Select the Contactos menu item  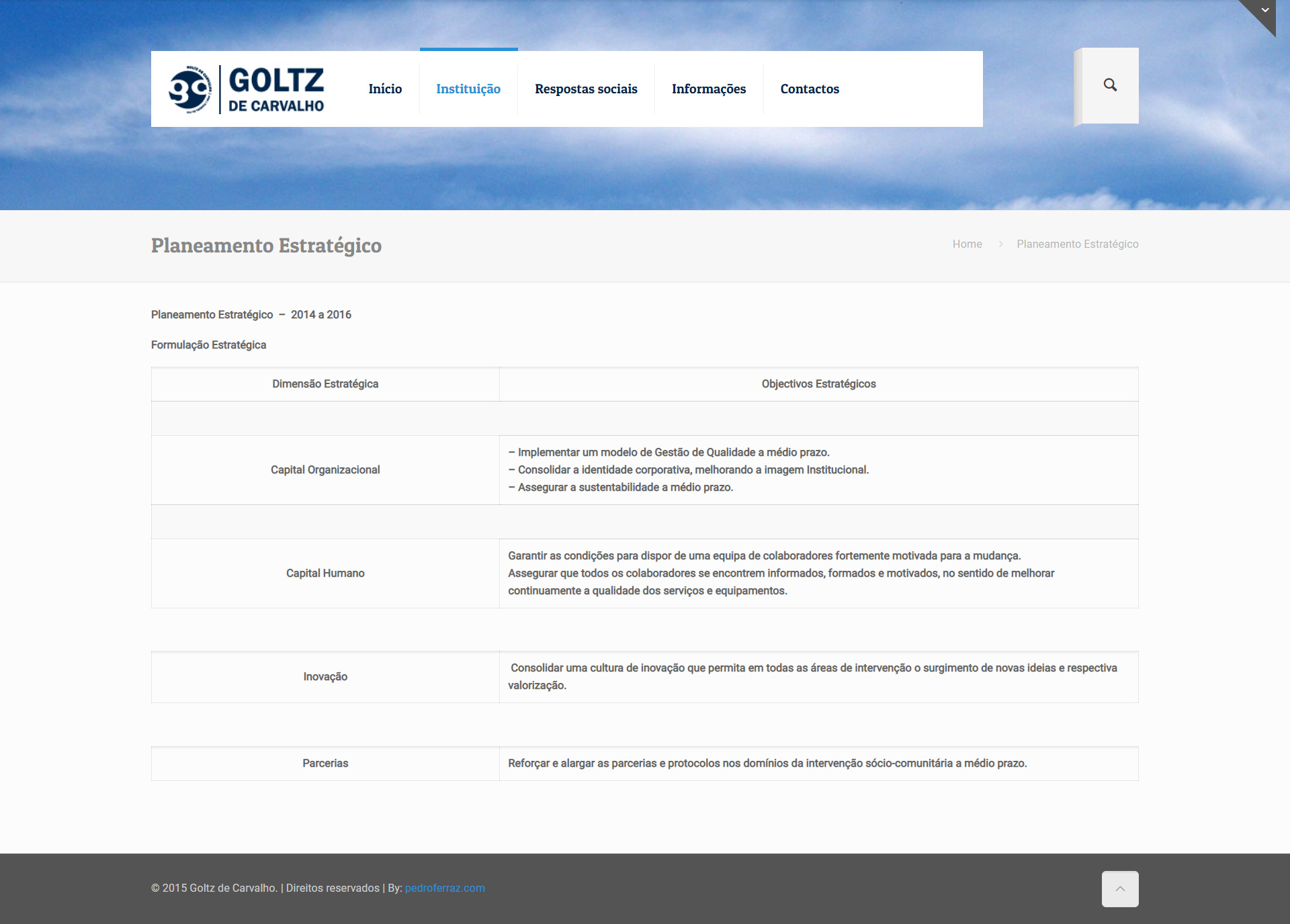tap(810, 89)
